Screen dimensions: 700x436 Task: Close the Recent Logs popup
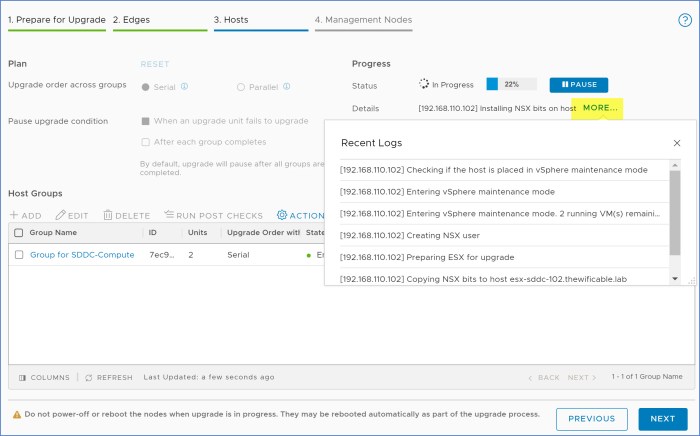676,143
